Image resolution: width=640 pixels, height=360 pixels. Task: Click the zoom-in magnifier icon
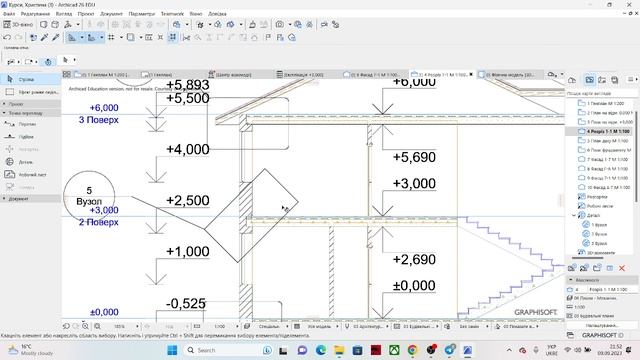tap(85, 326)
